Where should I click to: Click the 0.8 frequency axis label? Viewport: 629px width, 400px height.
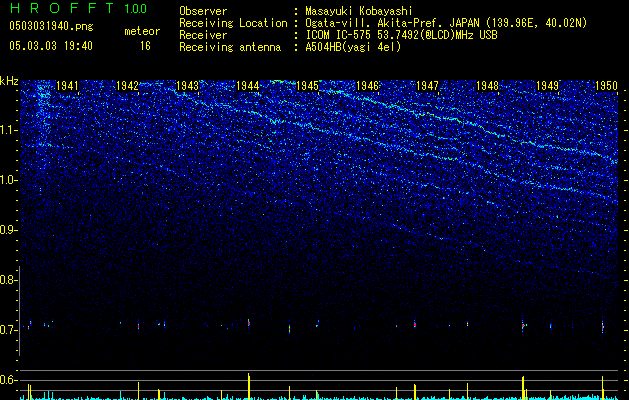pos(8,280)
